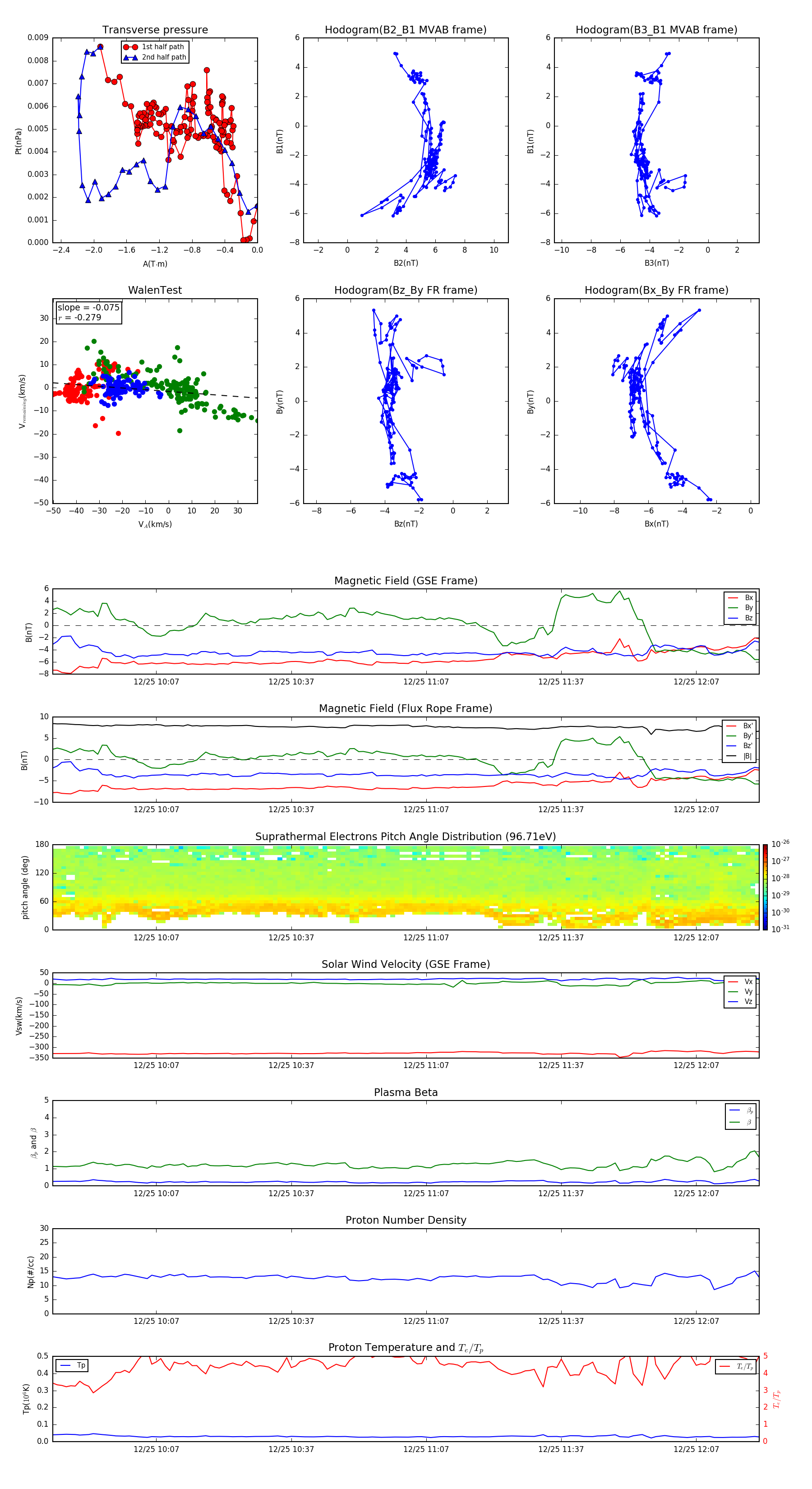Click the 'WalenTest' plot title

(x=155, y=290)
